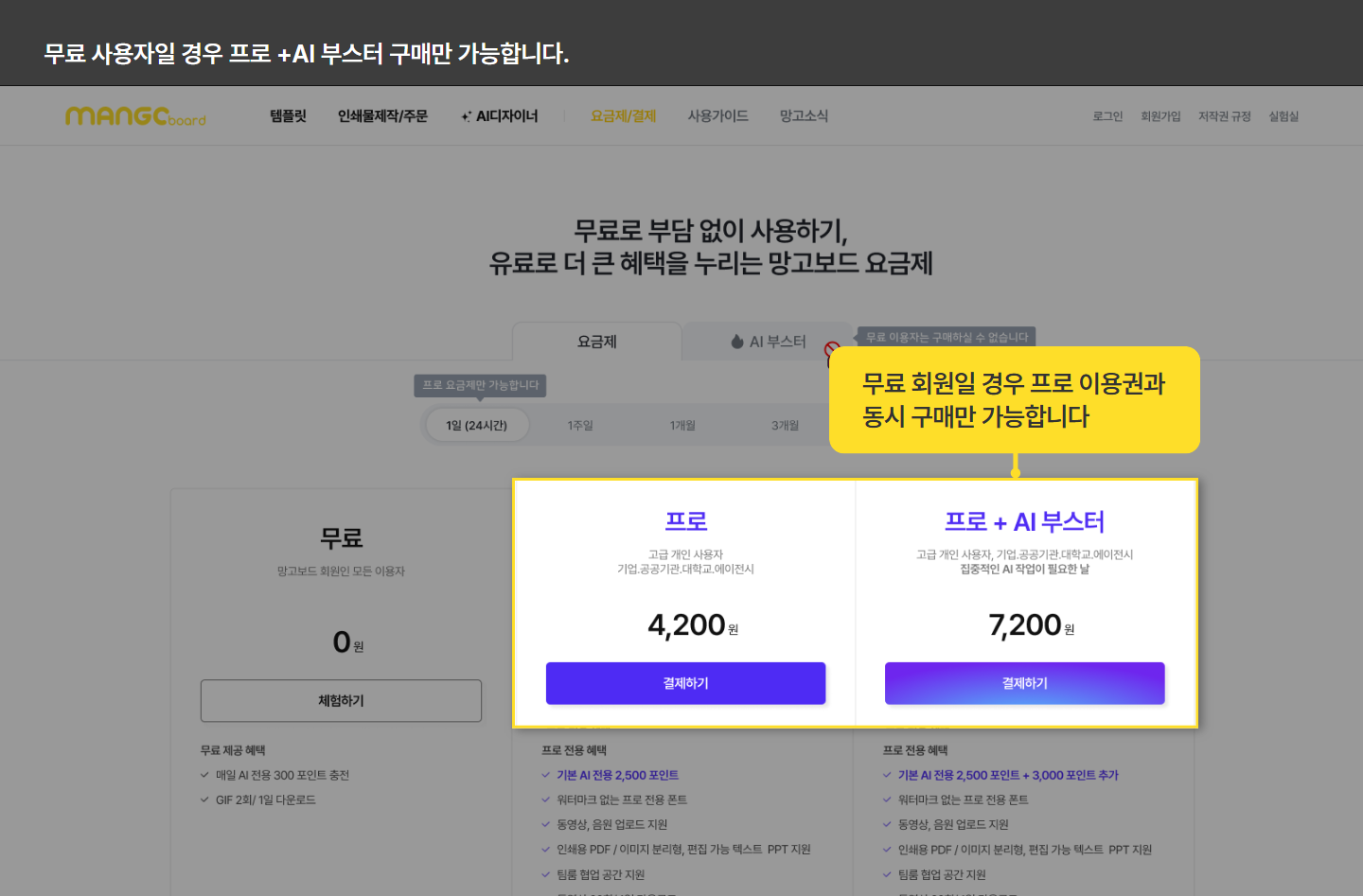This screenshot has height=896, width=1363.
Task: Click 무료 이용자는 구매하실 수 없습니다 tooltip
Action: click(947, 338)
